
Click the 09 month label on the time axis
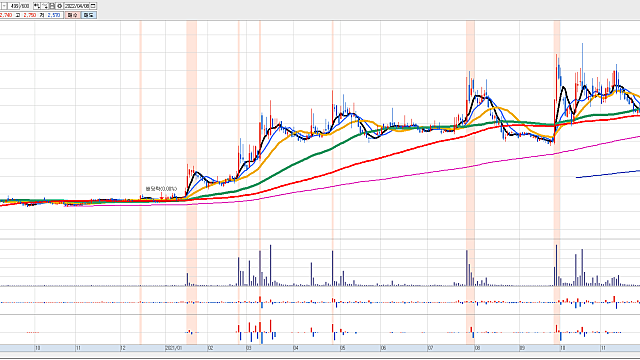tap(522, 348)
